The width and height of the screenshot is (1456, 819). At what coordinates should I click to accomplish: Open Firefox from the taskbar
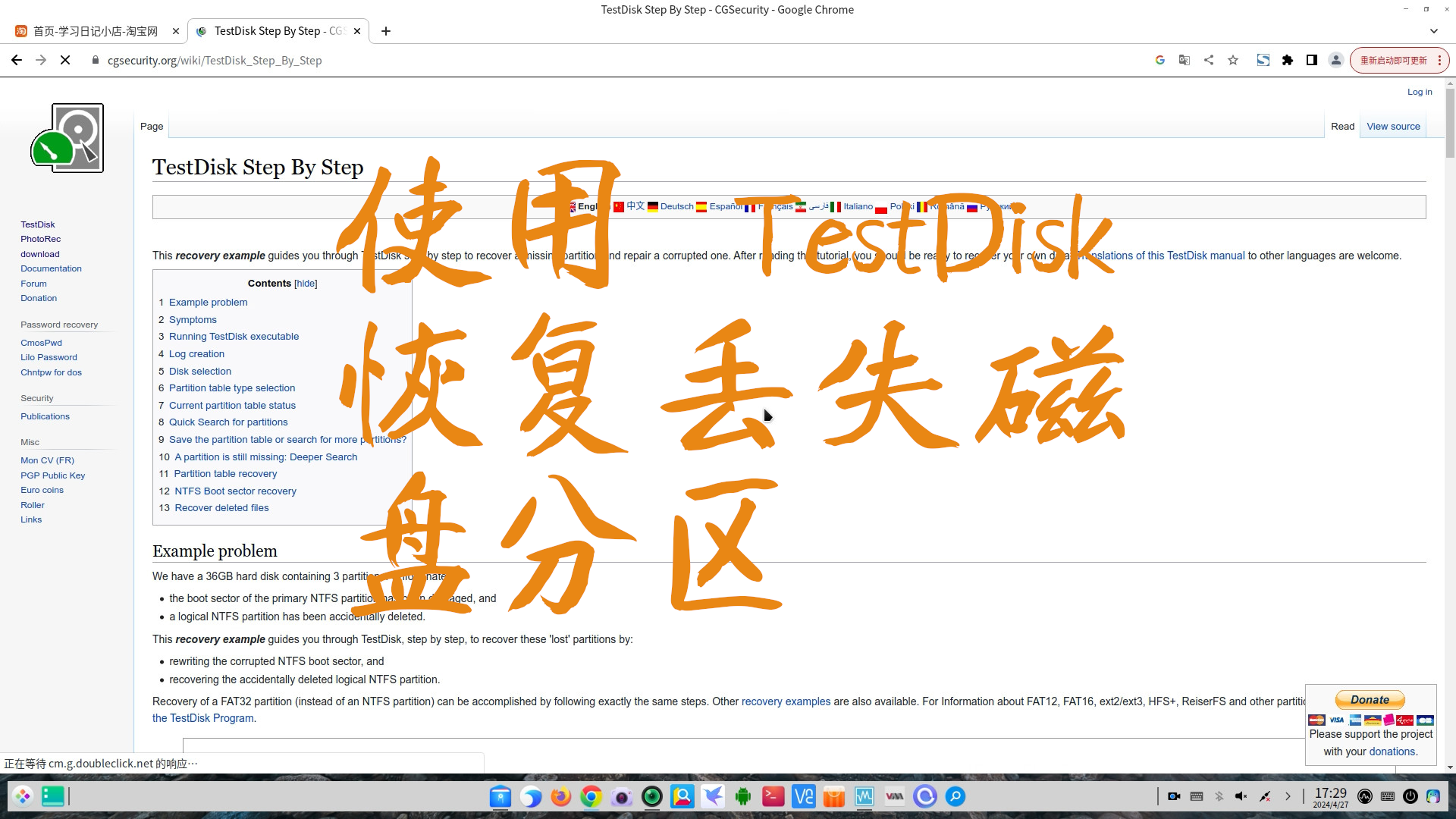click(x=561, y=796)
